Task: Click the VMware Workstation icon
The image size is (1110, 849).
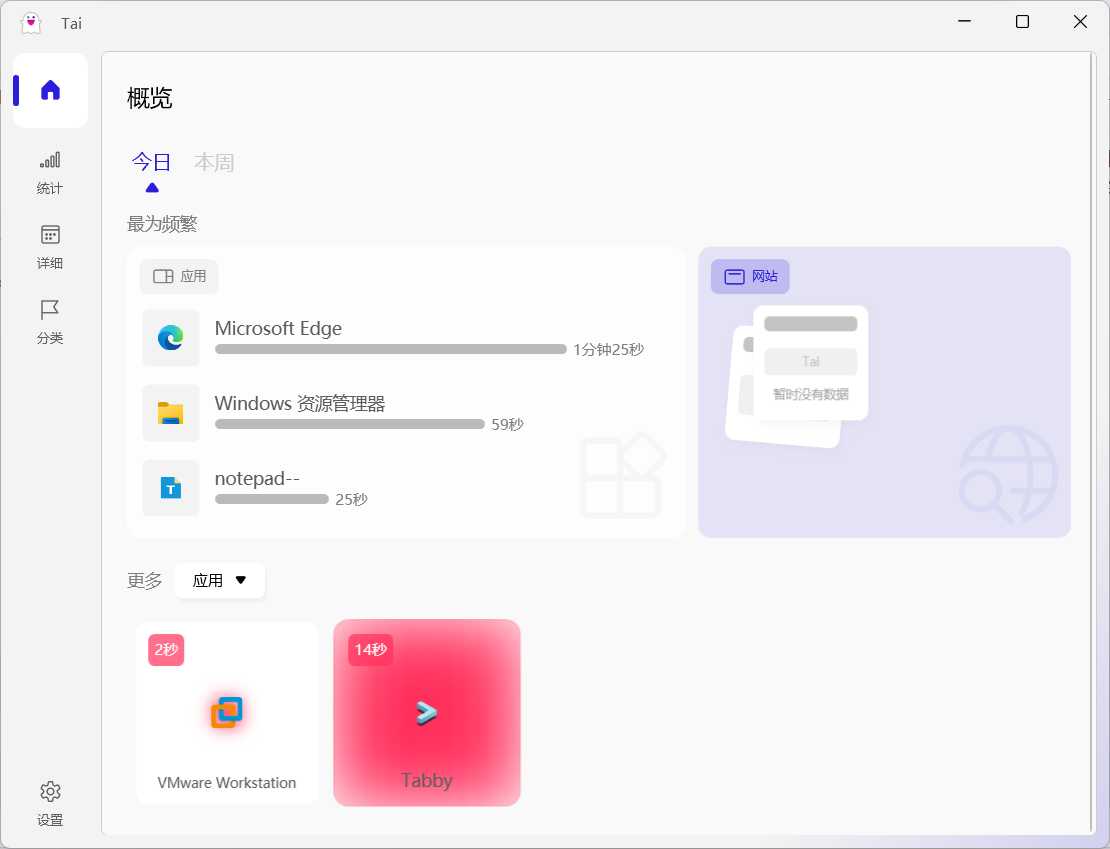Action: [227, 712]
